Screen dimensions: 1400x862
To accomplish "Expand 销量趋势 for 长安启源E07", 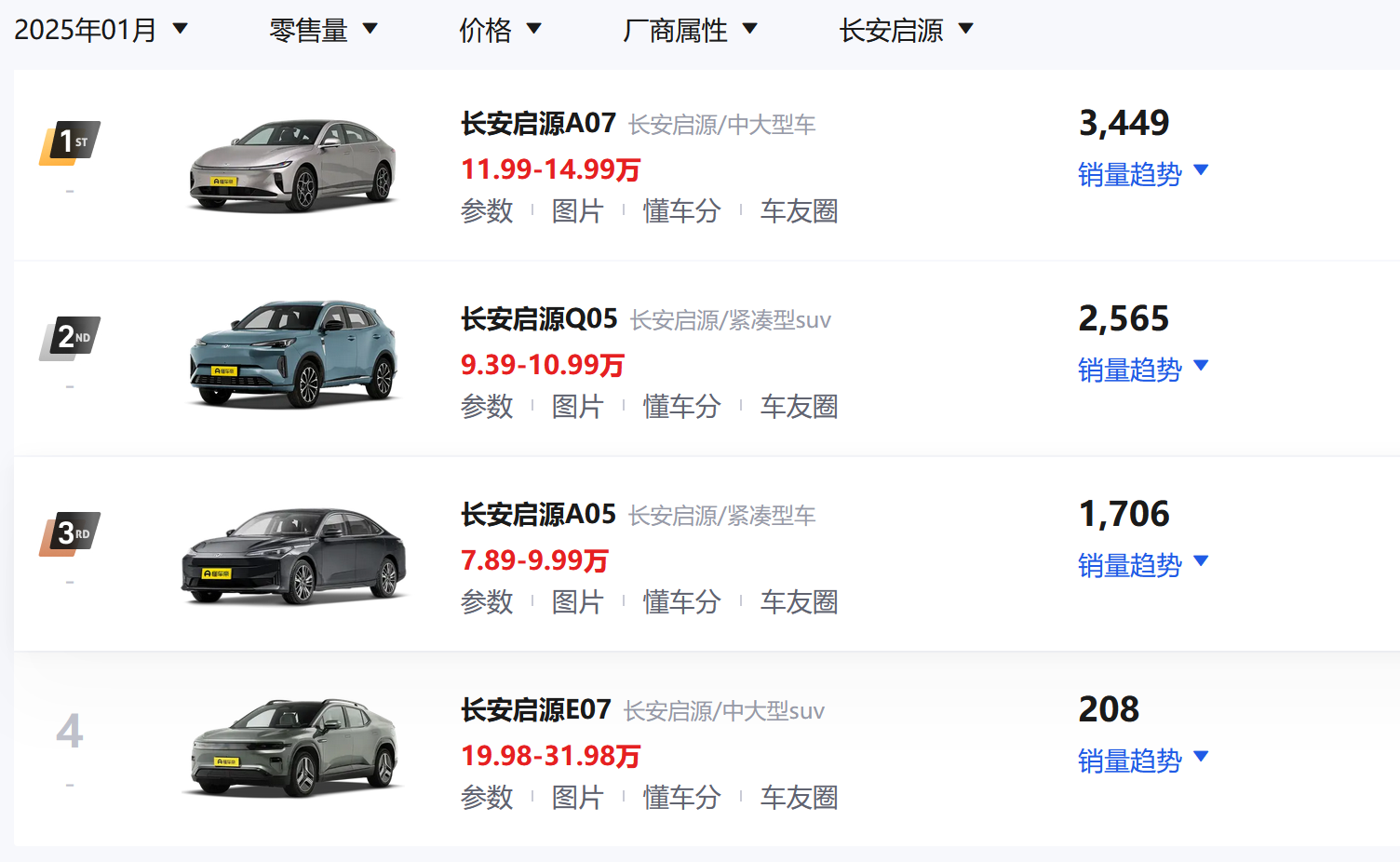I will coord(1143,760).
